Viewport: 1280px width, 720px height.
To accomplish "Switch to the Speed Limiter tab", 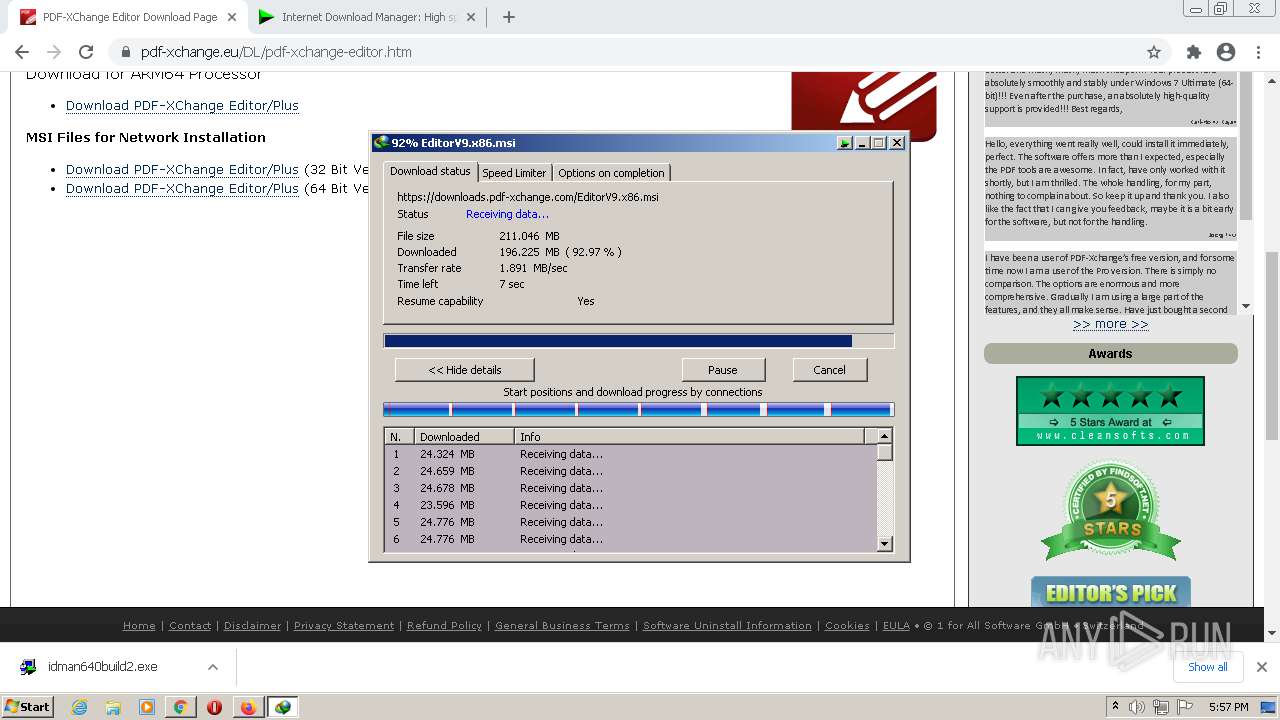I will (514, 173).
